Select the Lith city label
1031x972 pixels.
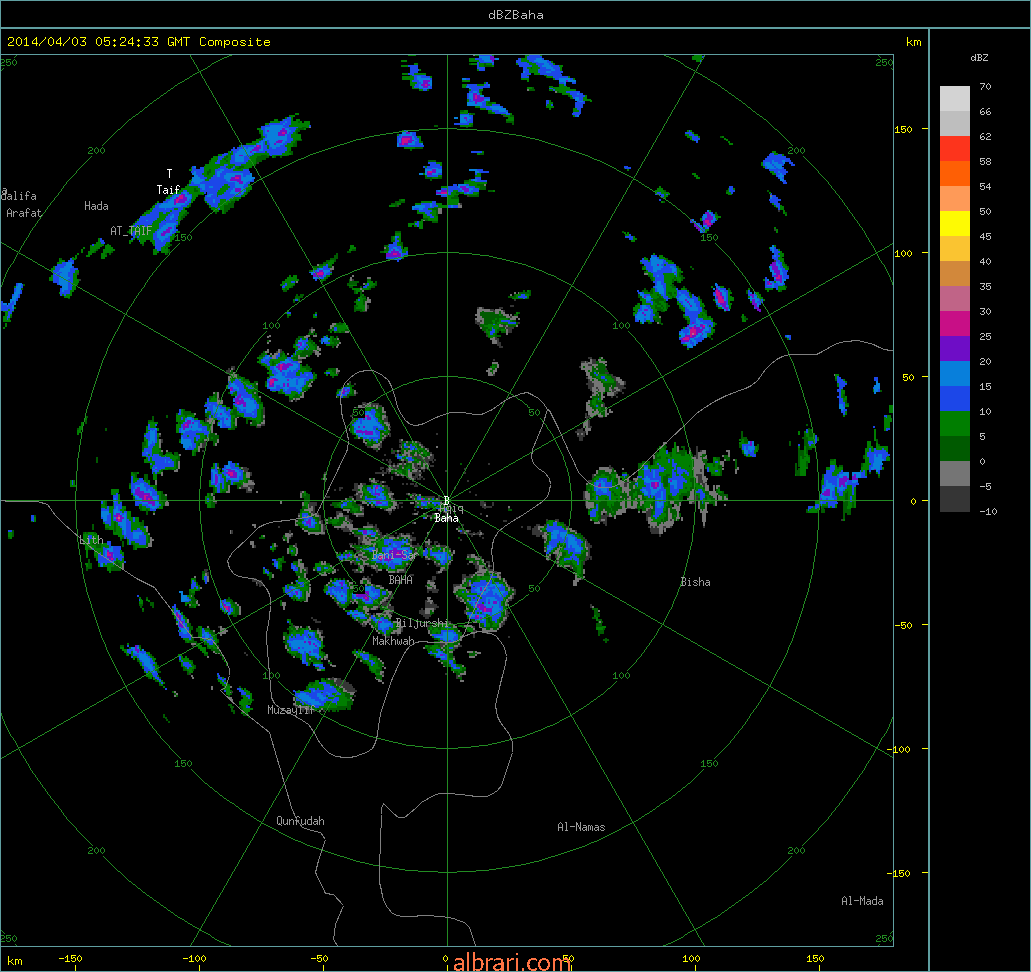coord(91,540)
